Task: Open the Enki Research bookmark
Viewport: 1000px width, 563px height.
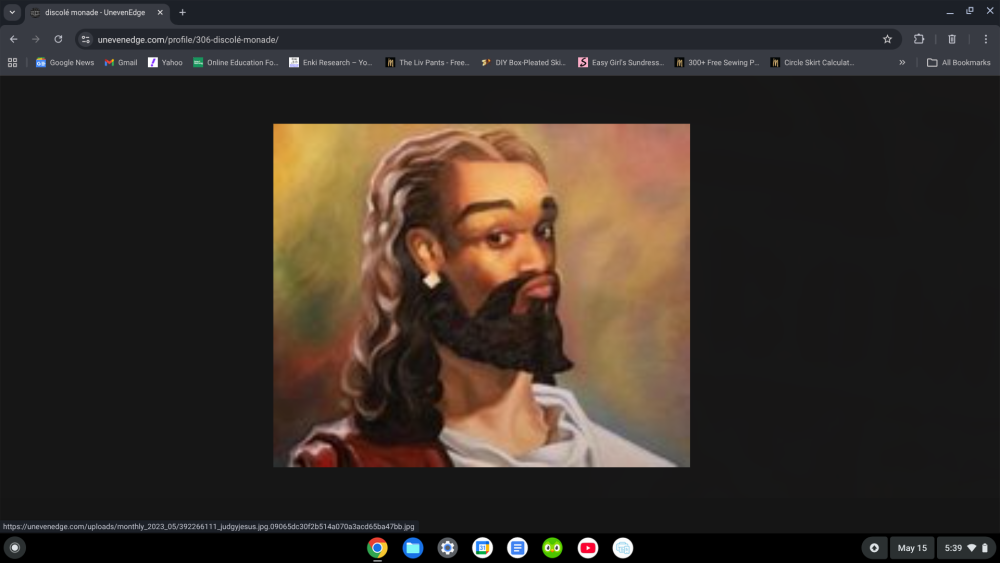Action: (330, 62)
